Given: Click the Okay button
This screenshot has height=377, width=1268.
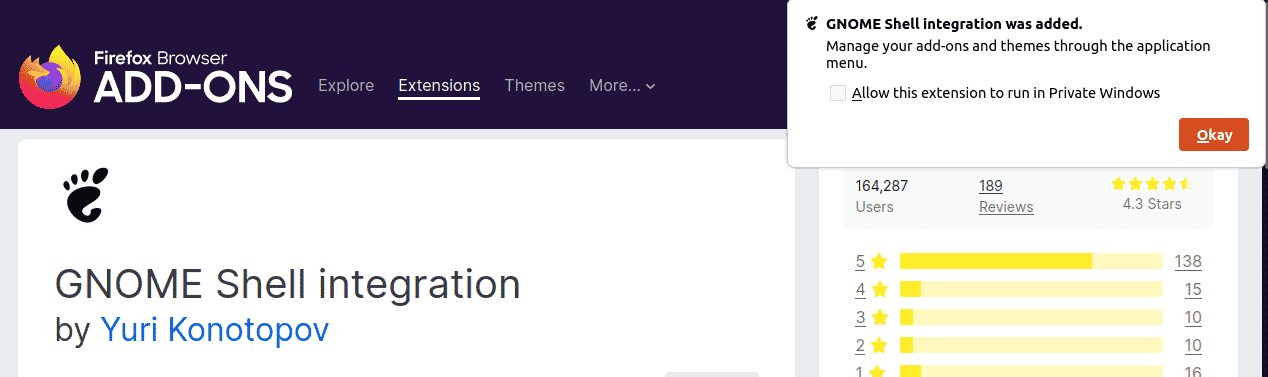Looking at the screenshot, I should [1214, 135].
